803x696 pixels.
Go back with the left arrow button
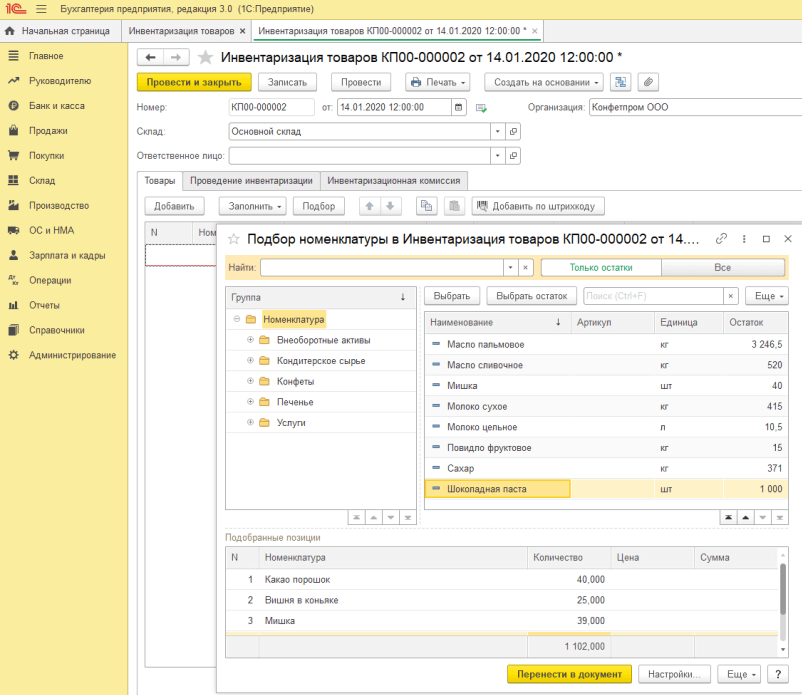(151, 57)
